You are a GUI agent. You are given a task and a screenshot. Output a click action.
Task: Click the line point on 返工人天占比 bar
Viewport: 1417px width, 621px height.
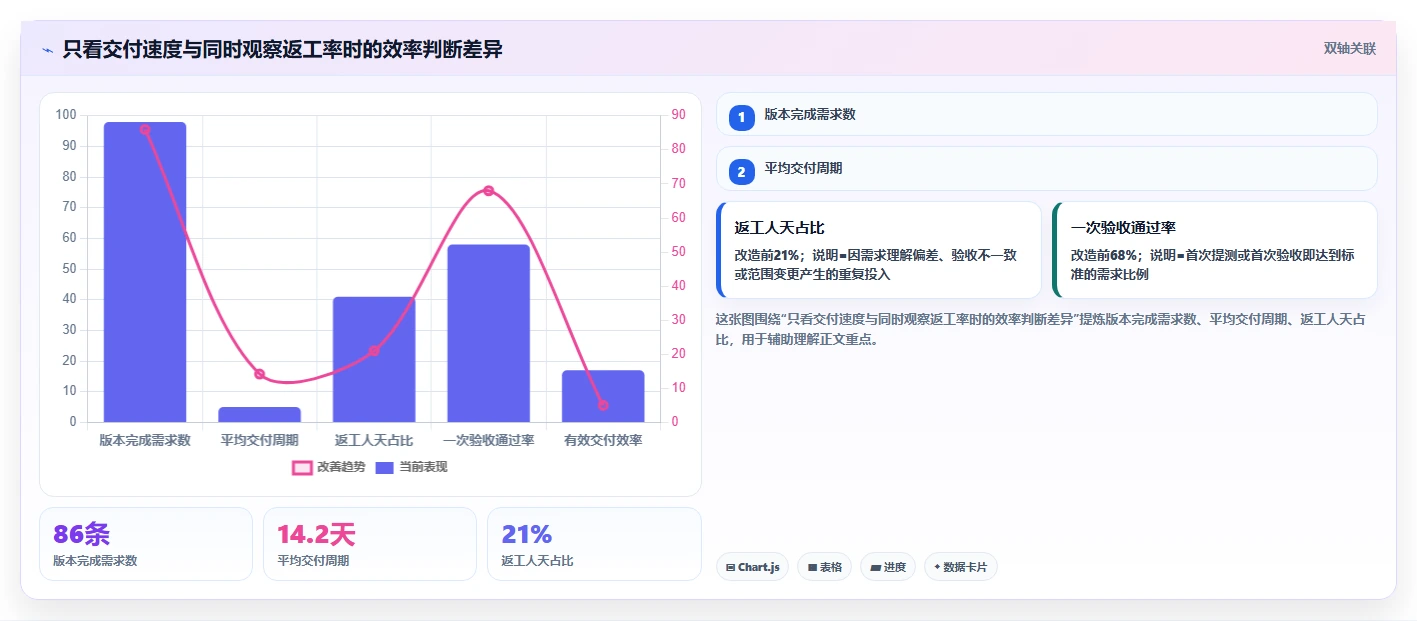[374, 350]
